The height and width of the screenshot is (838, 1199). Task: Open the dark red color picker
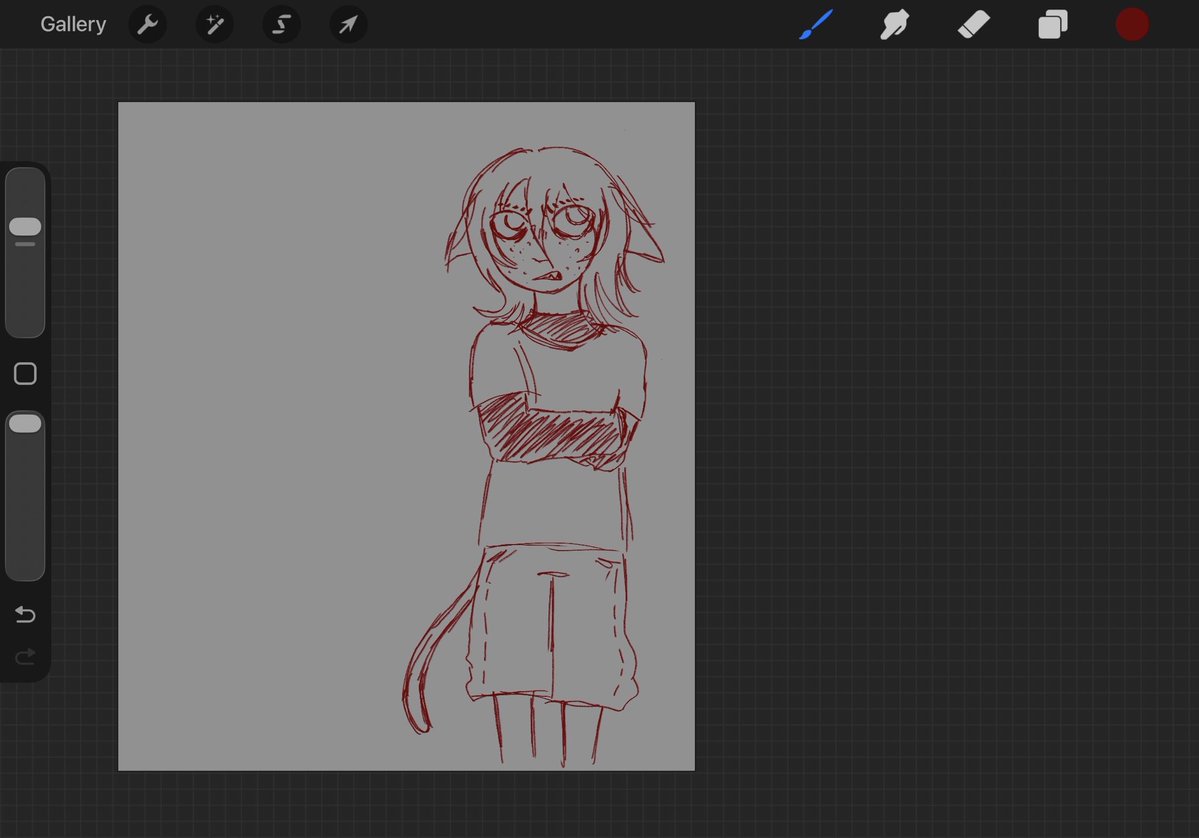pyautogui.click(x=1132, y=24)
